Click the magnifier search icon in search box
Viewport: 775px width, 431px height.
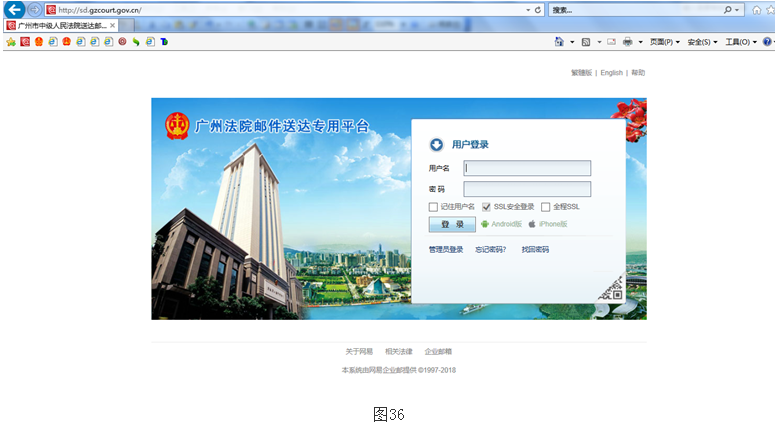click(x=728, y=10)
